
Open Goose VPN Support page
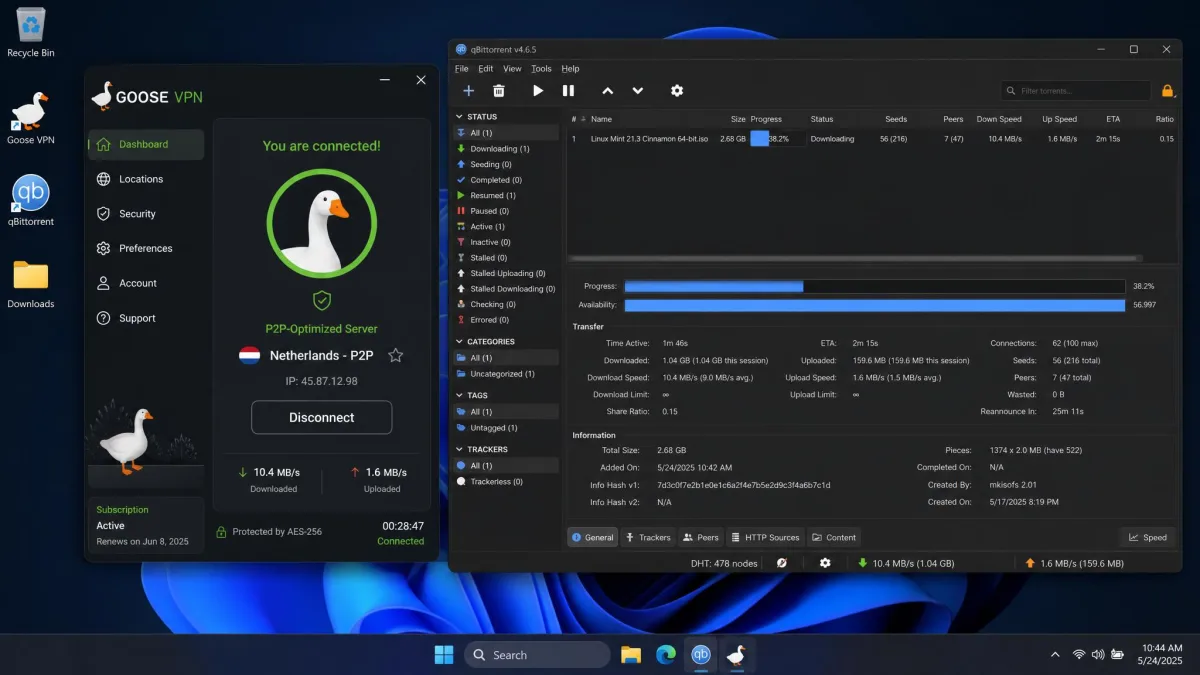pyautogui.click(x=146, y=318)
